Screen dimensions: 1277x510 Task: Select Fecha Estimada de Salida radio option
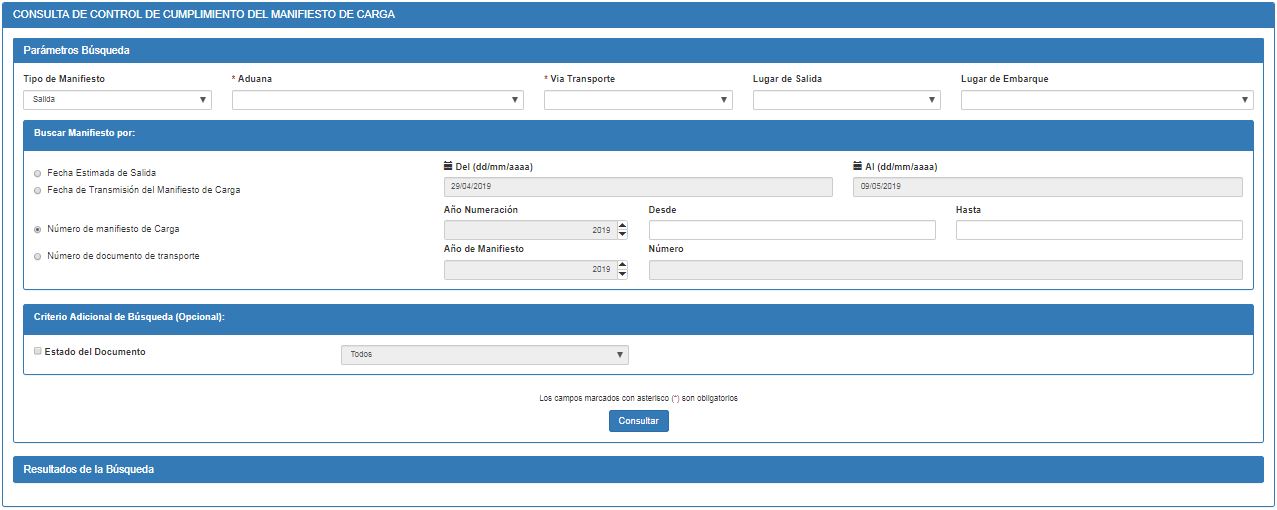coord(38,173)
